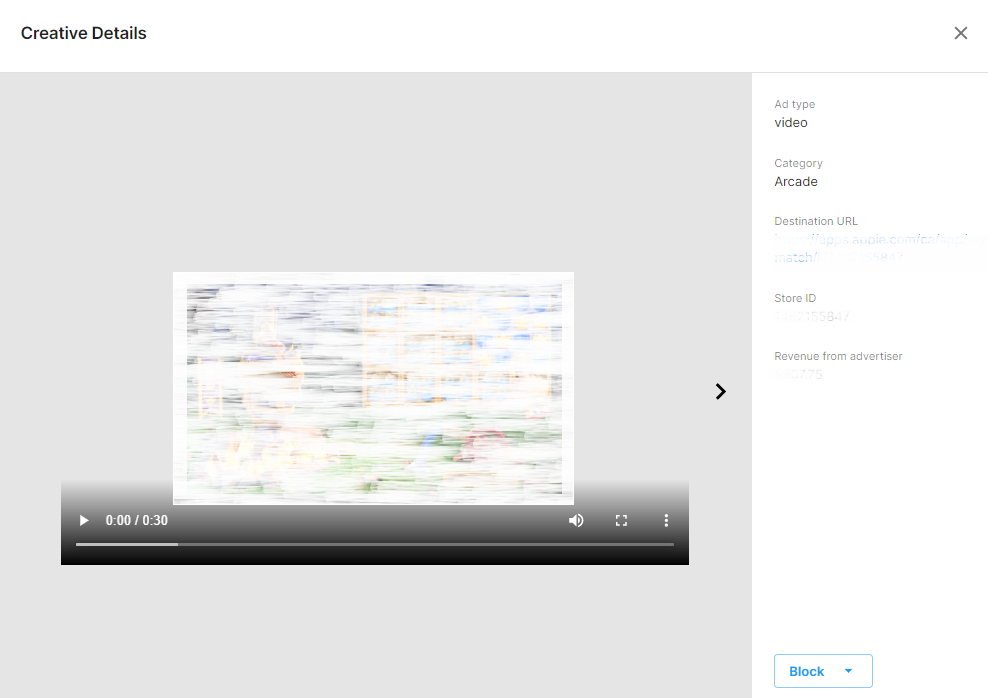The image size is (988, 698).
Task: Close the Creative Details dialog
Action: 961,33
